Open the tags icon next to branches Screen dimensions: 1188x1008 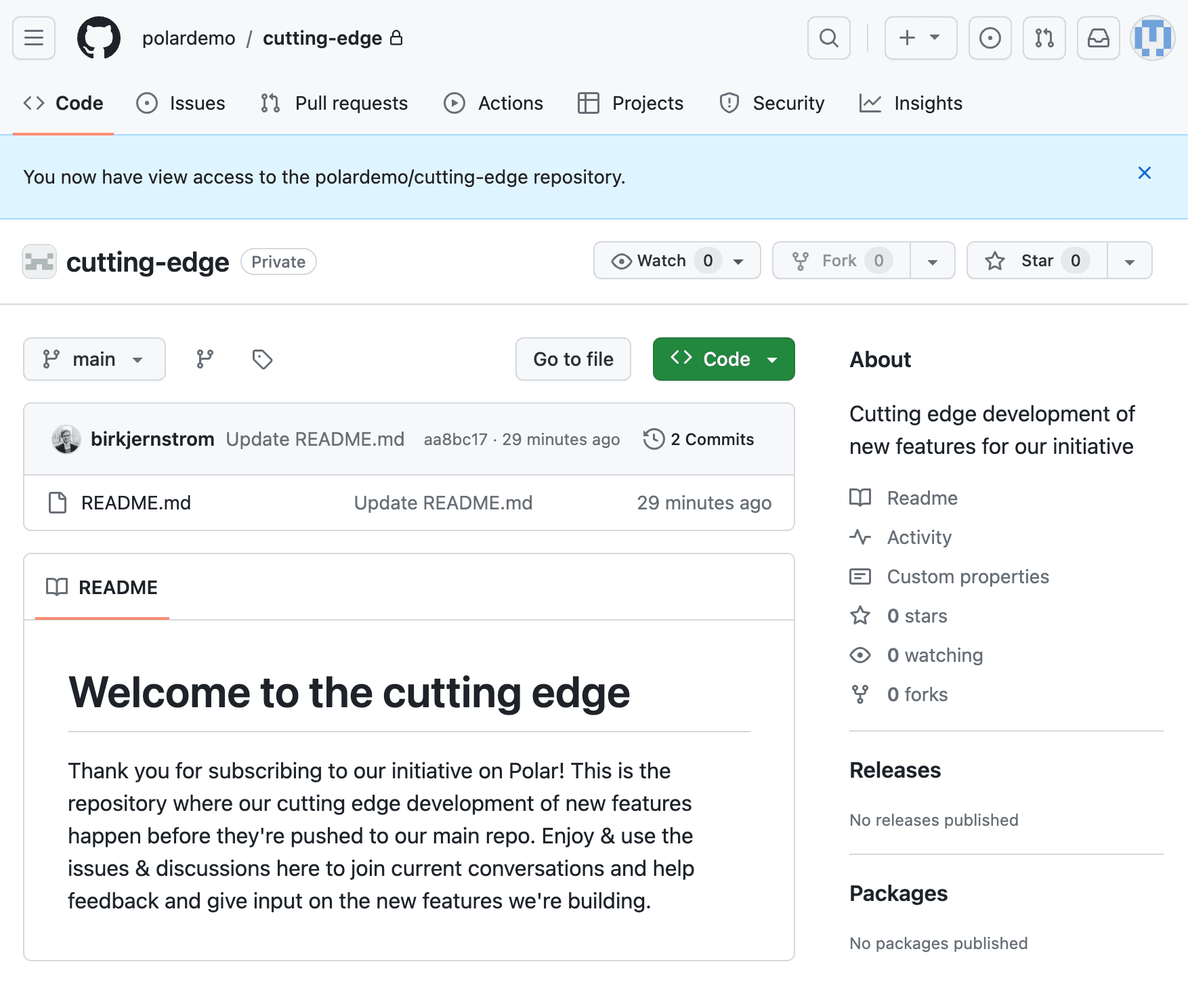click(261, 359)
